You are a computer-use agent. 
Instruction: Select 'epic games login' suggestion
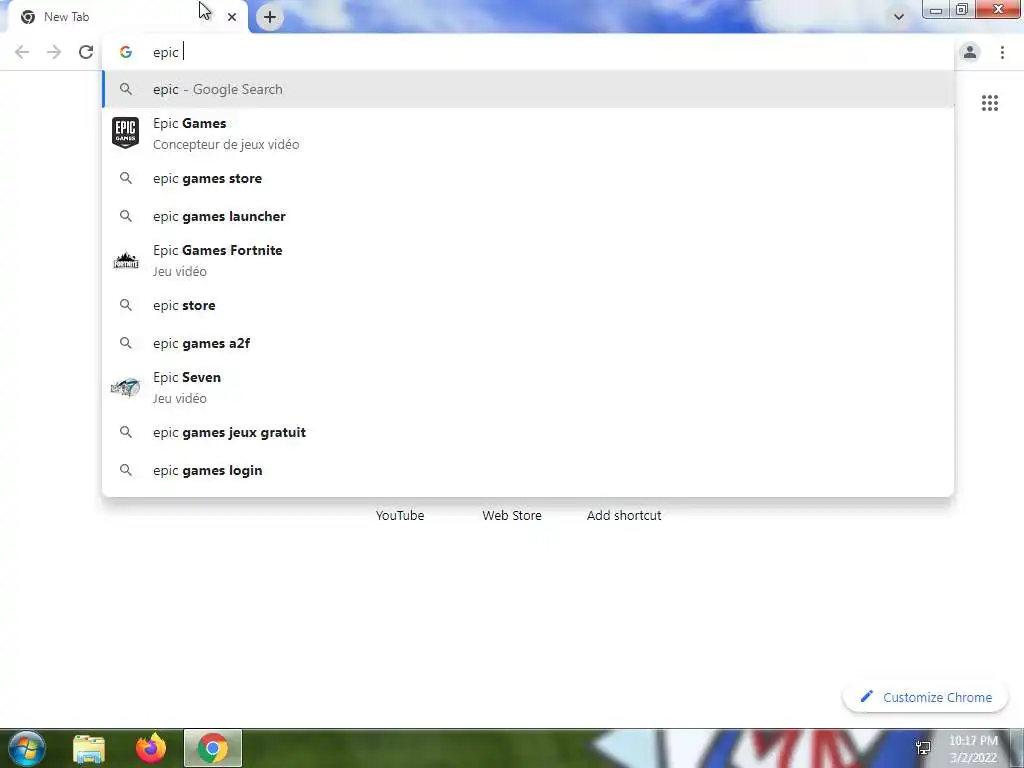point(528,470)
